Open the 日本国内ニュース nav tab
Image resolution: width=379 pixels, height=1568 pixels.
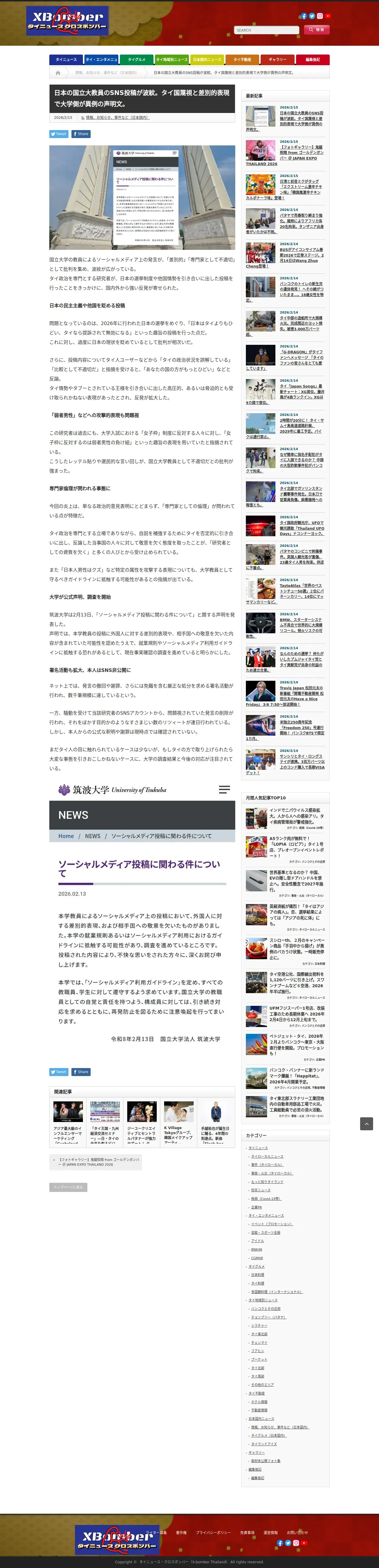point(207,60)
